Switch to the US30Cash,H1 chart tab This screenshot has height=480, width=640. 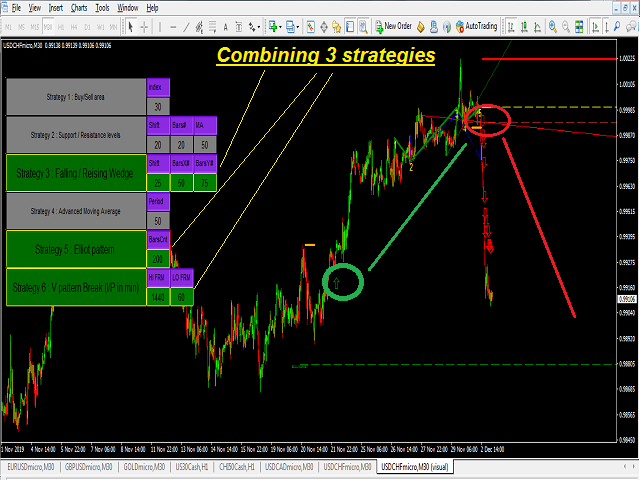tap(192, 467)
